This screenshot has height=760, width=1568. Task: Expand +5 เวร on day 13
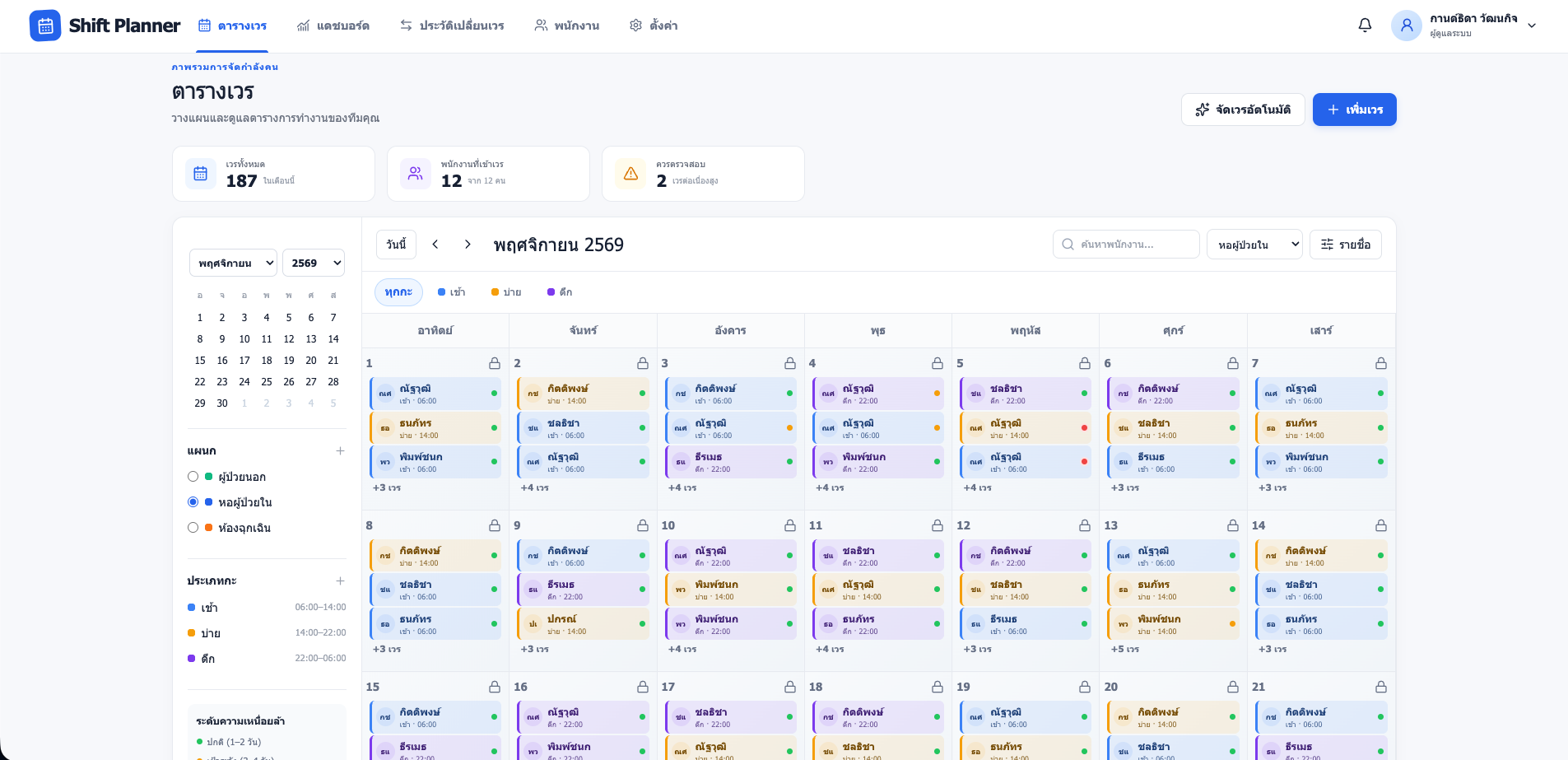(x=1125, y=649)
